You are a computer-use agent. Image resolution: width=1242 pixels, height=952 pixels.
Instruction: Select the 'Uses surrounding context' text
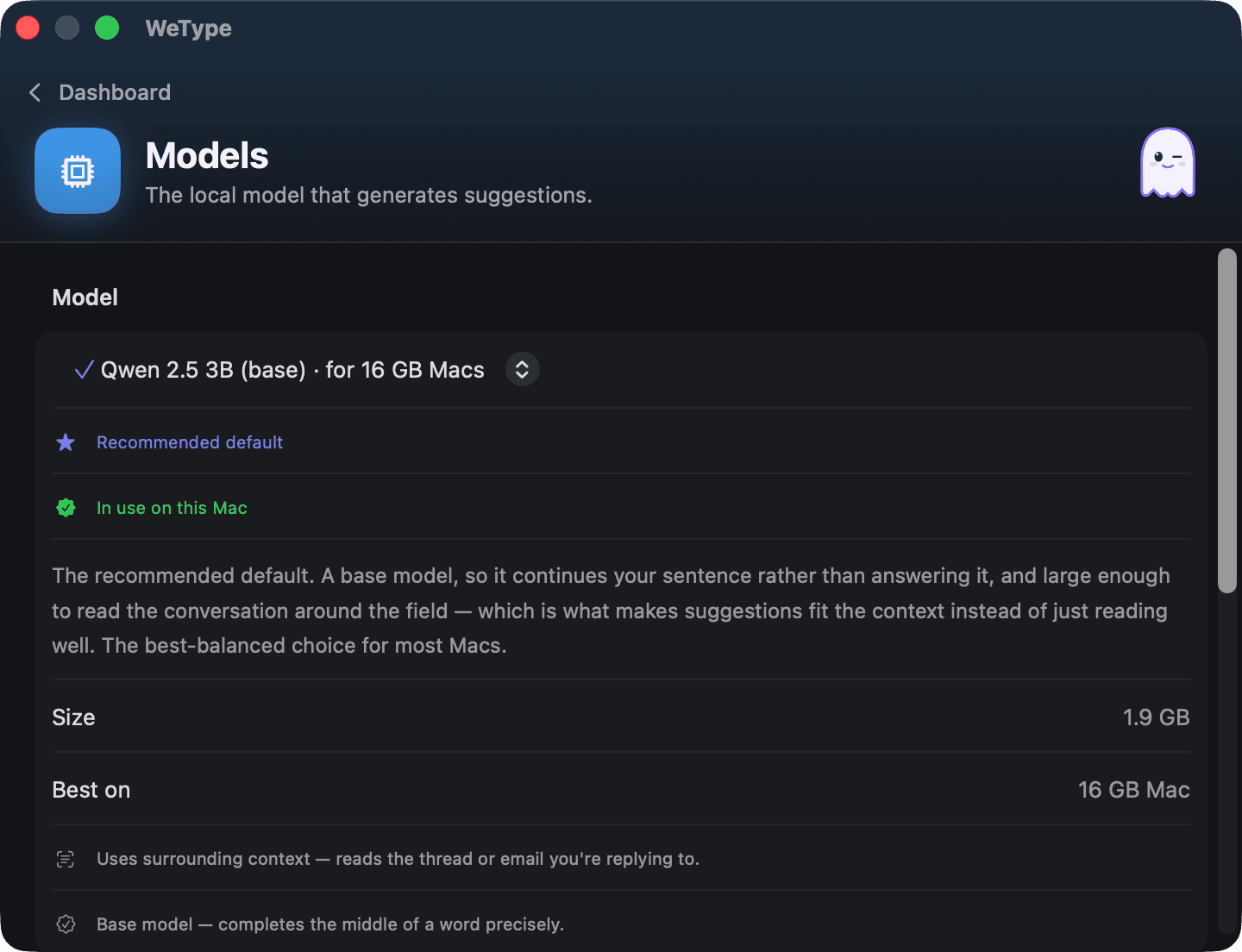pos(398,859)
